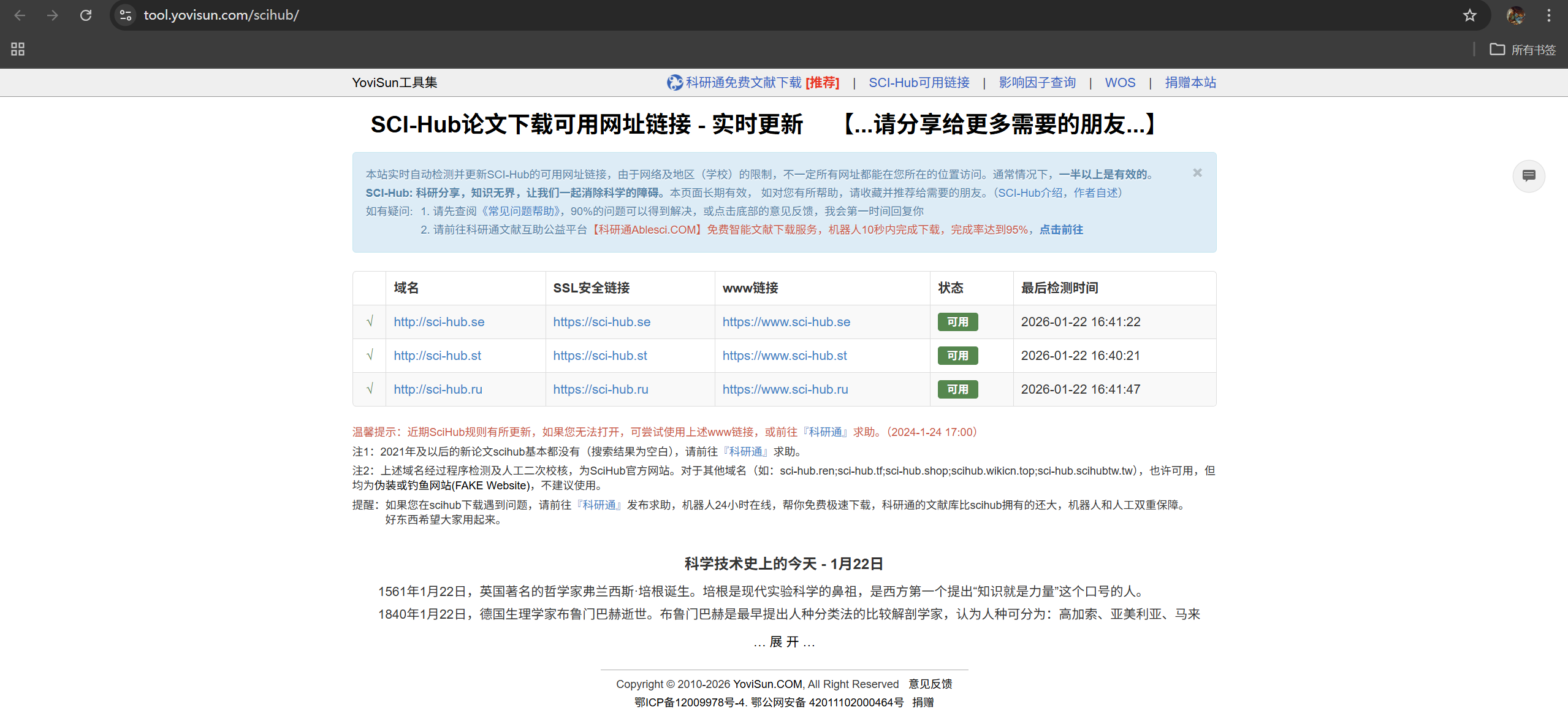Open SCI-Hub可用链接 nav item
The height and width of the screenshot is (726, 1568).
click(x=919, y=83)
